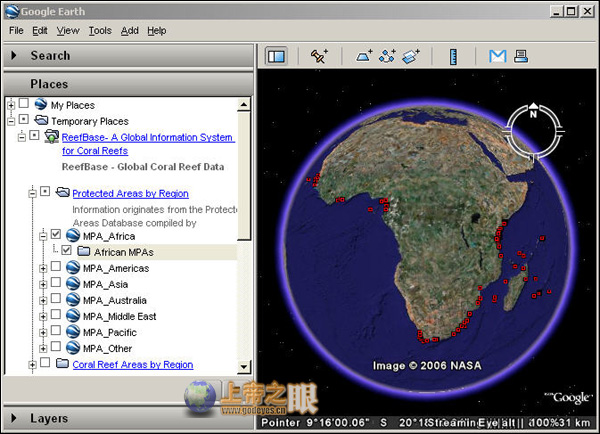Click the African MPAs folder icon

(x=83, y=251)
